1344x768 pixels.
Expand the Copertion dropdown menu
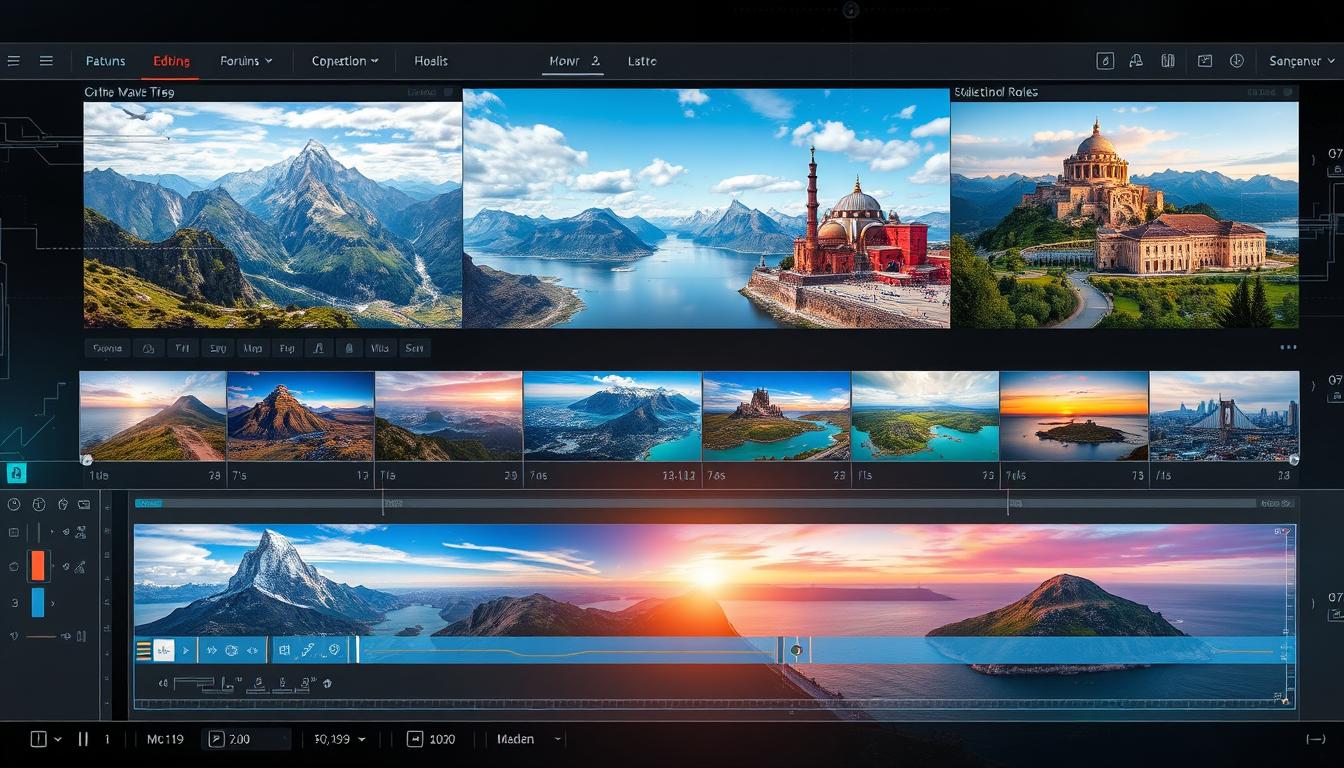[345, 61]
